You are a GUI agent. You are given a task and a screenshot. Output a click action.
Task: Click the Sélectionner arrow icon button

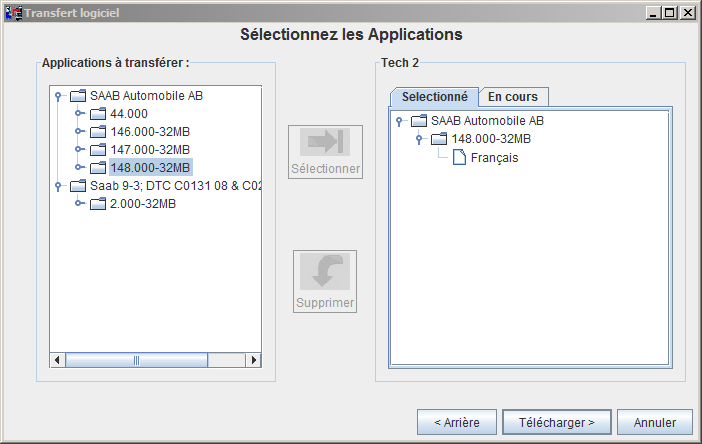tap(325, 142)
